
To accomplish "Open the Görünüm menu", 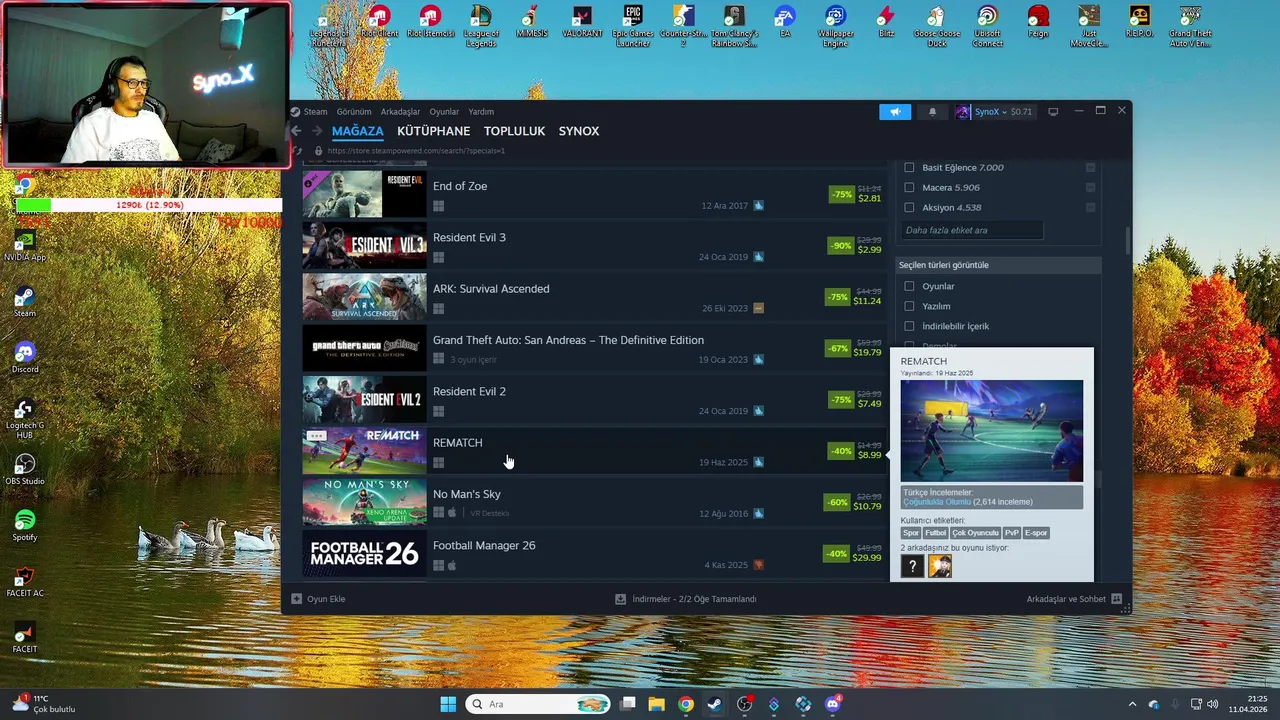I will 354,112.
